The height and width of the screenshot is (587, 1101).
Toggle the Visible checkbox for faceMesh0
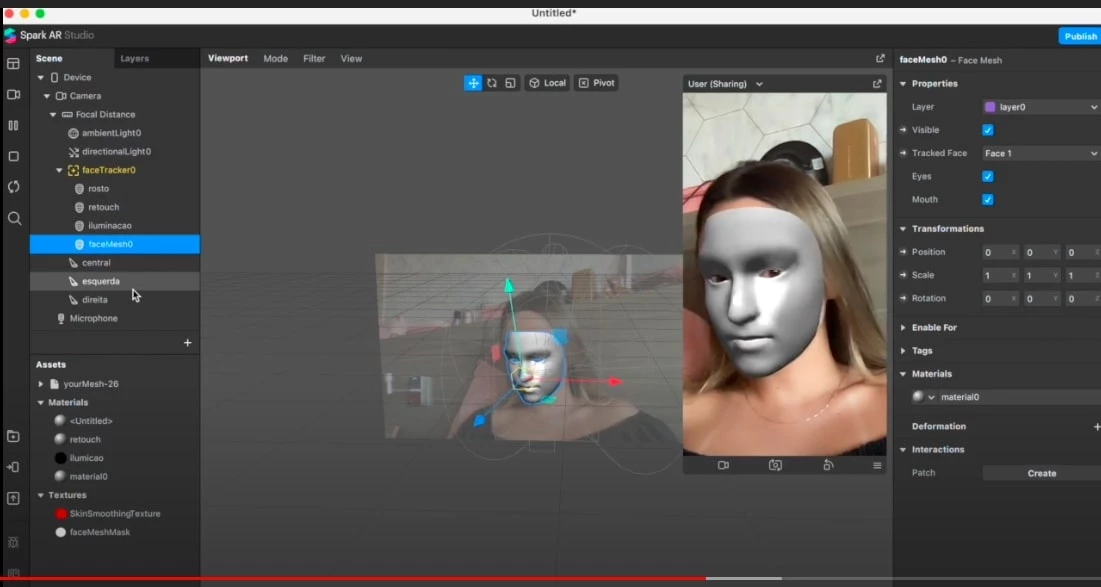coord(988,129)
